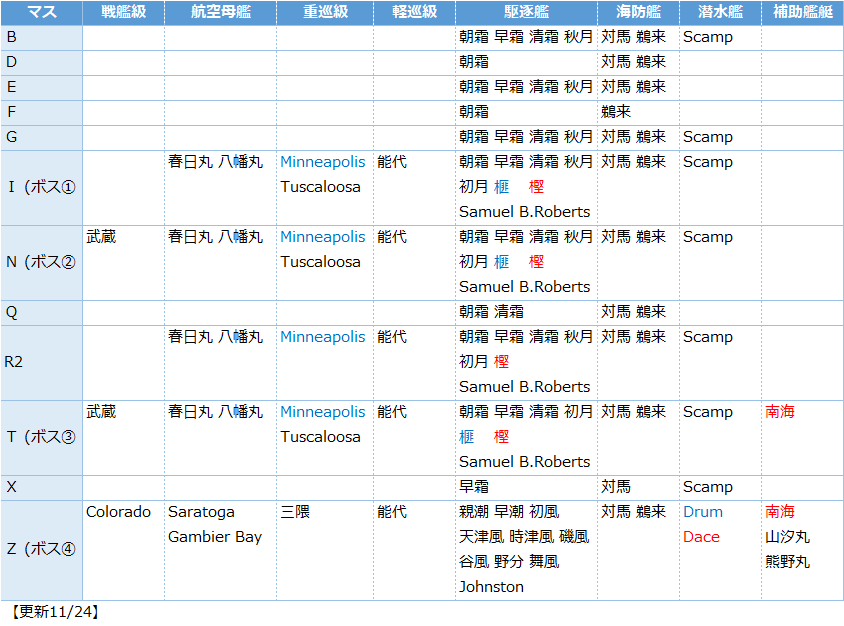Image resolution: width=844 pixels, height=626 pixels.
Task: Select the 潜水艦 column header
Action: [x=719, y=12]
